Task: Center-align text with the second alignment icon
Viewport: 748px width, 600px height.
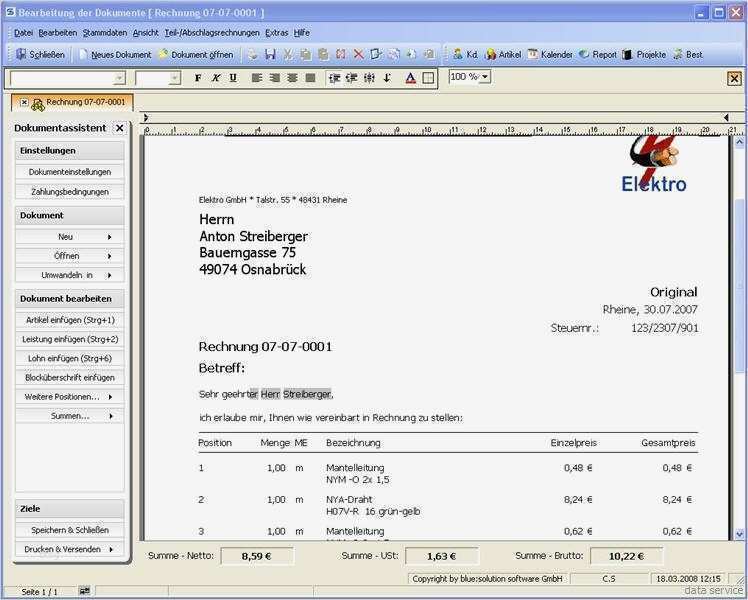Action: point(274,78)
